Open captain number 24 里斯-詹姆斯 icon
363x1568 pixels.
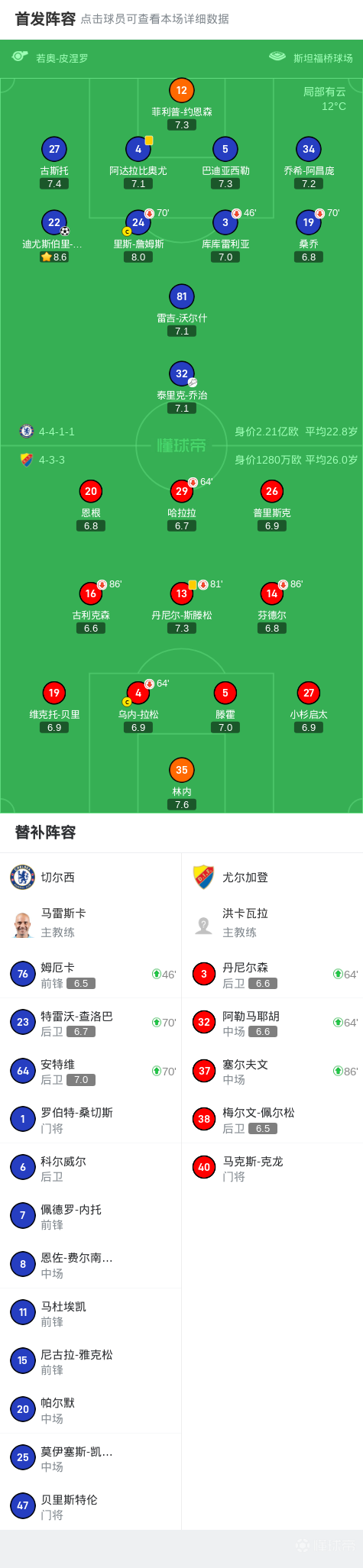pyautogui.click(x=138, y=223)
